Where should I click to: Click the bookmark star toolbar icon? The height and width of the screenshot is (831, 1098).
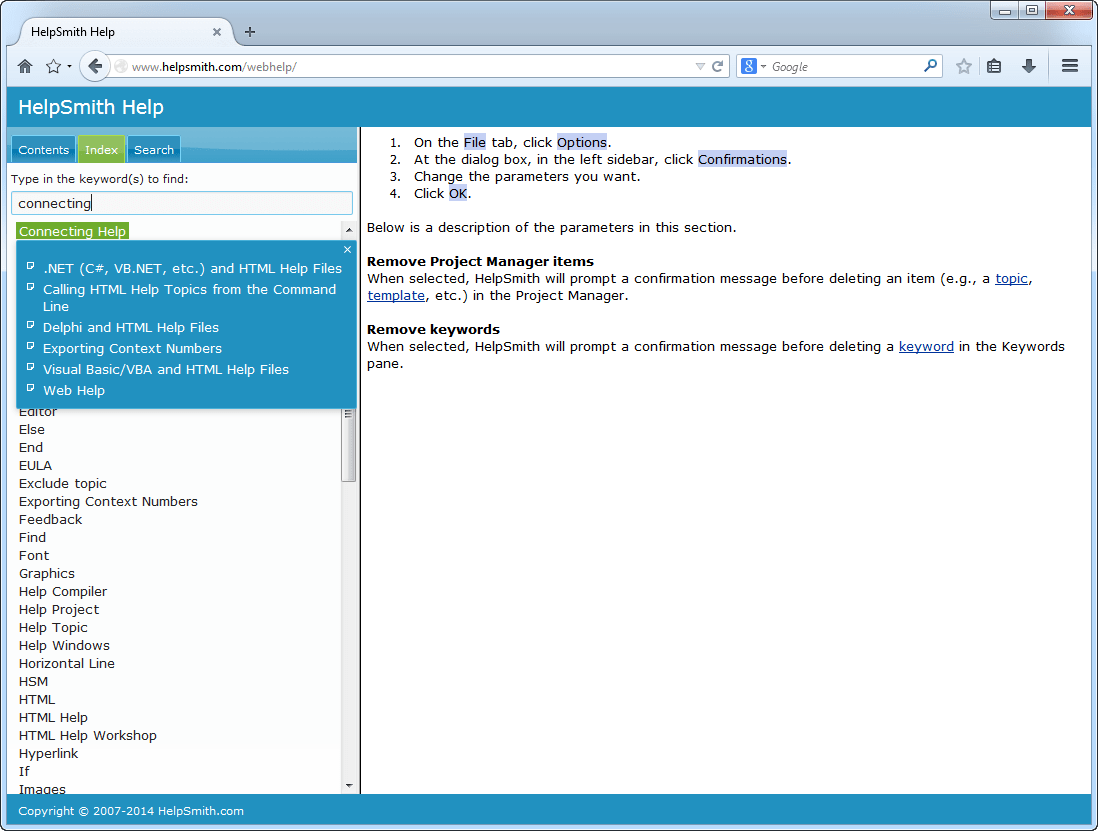coord(964,67)
